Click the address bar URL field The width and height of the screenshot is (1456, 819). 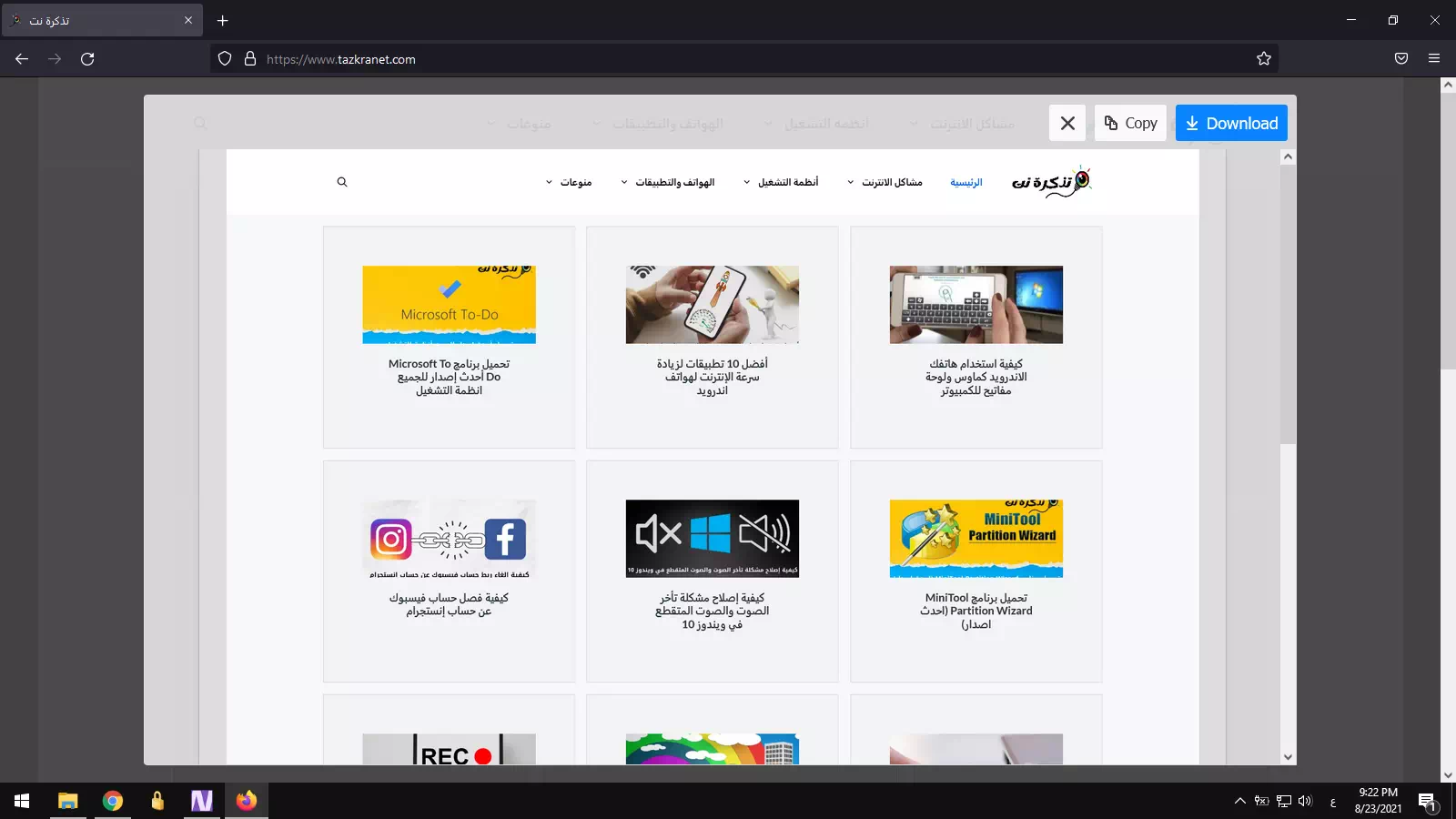744,59
